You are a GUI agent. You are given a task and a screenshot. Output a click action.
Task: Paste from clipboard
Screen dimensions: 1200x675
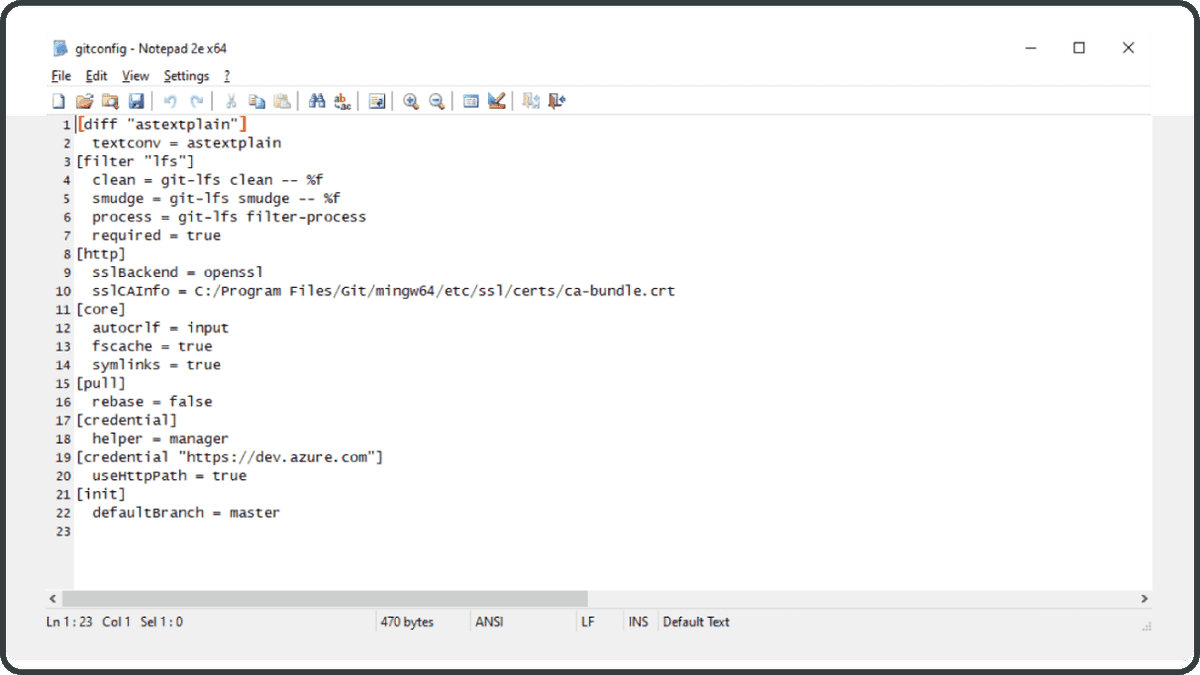(282, 100)
